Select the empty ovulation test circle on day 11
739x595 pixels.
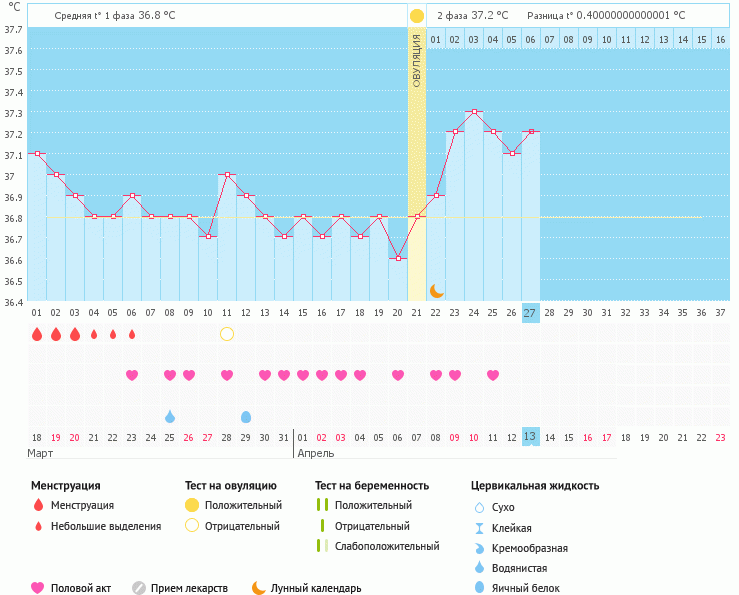[227, 334]
